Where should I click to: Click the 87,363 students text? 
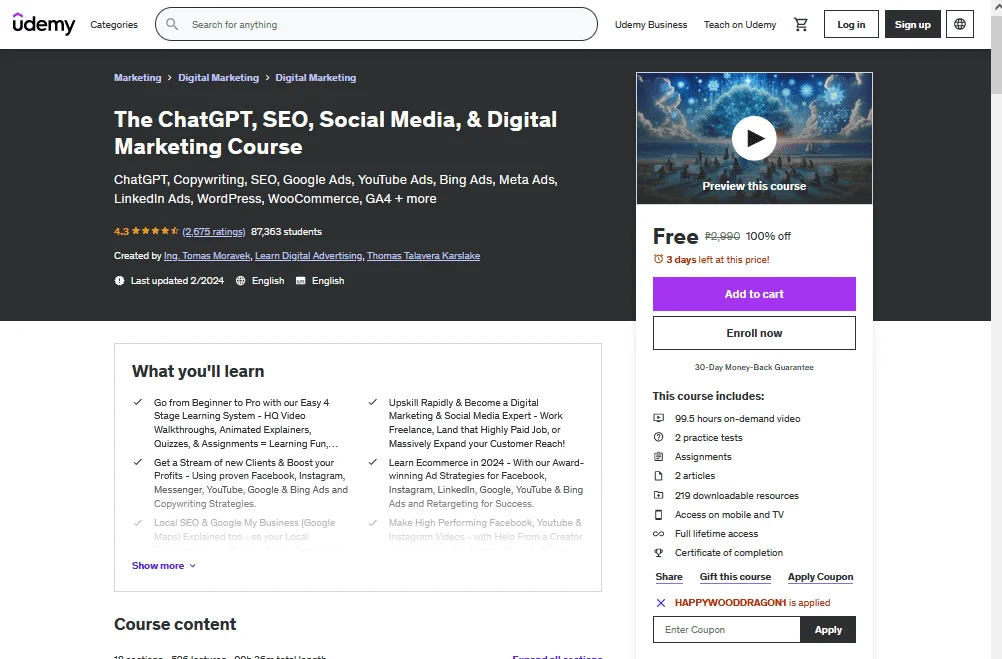286,231
